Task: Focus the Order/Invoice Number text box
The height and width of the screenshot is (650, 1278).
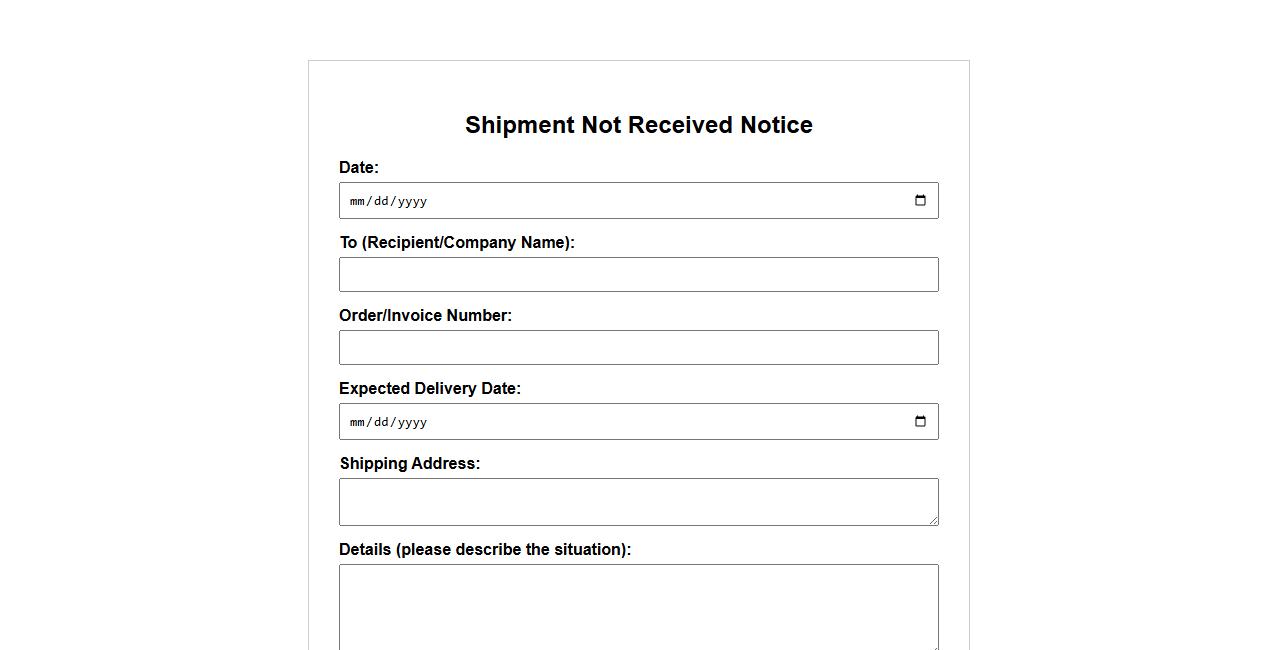Action: tap(638, 348)
